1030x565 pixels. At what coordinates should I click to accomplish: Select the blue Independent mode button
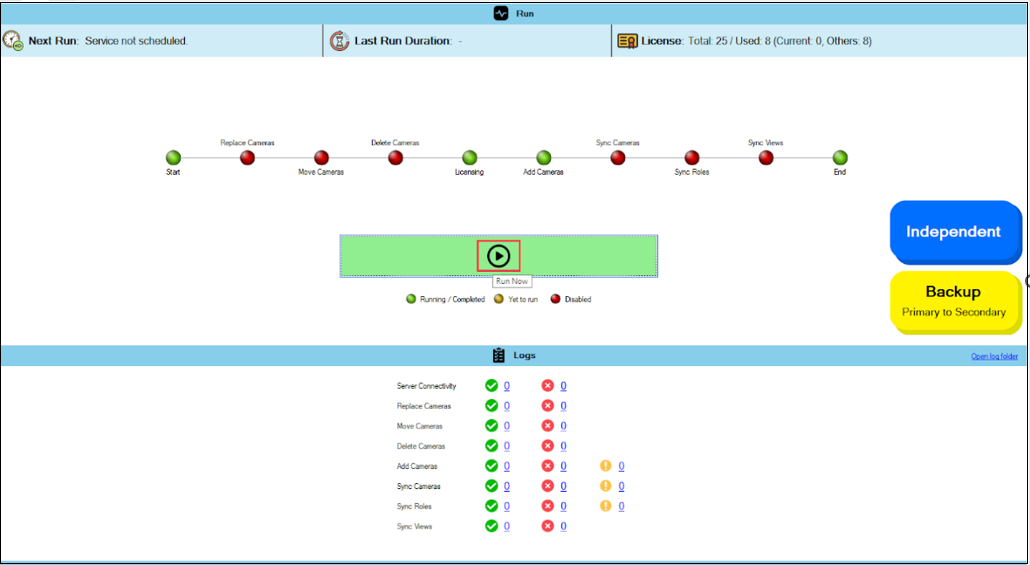(x=952, y=232)
